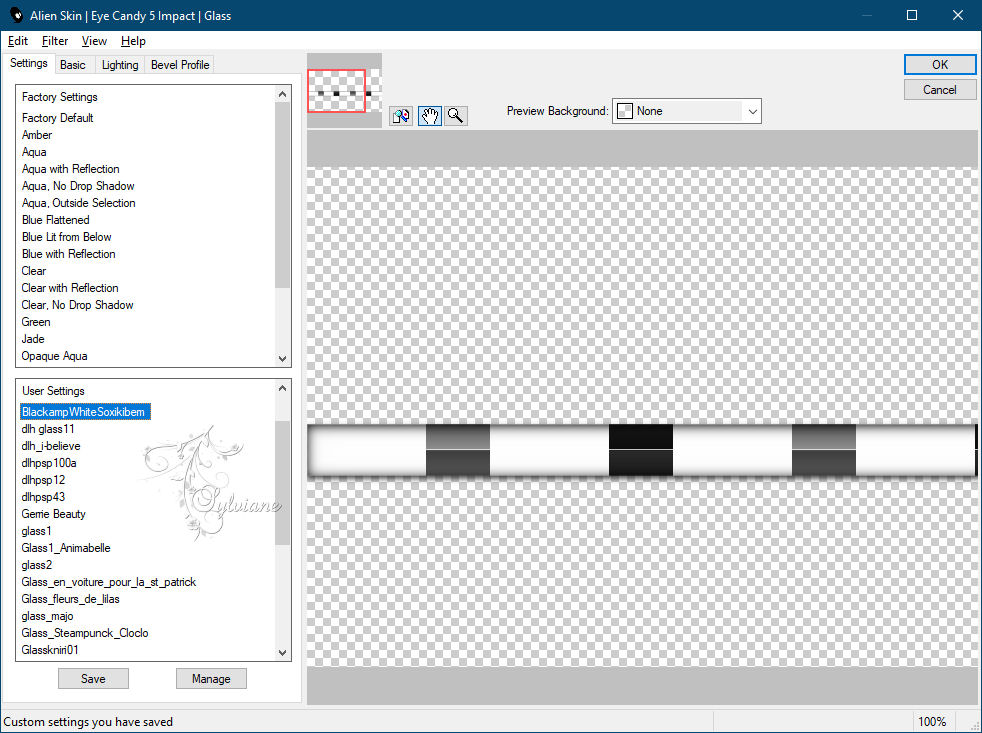The width and height of the screenshot is (982, 733).
Task: Select glass_majo user setting
Action: tap(48, 616)
